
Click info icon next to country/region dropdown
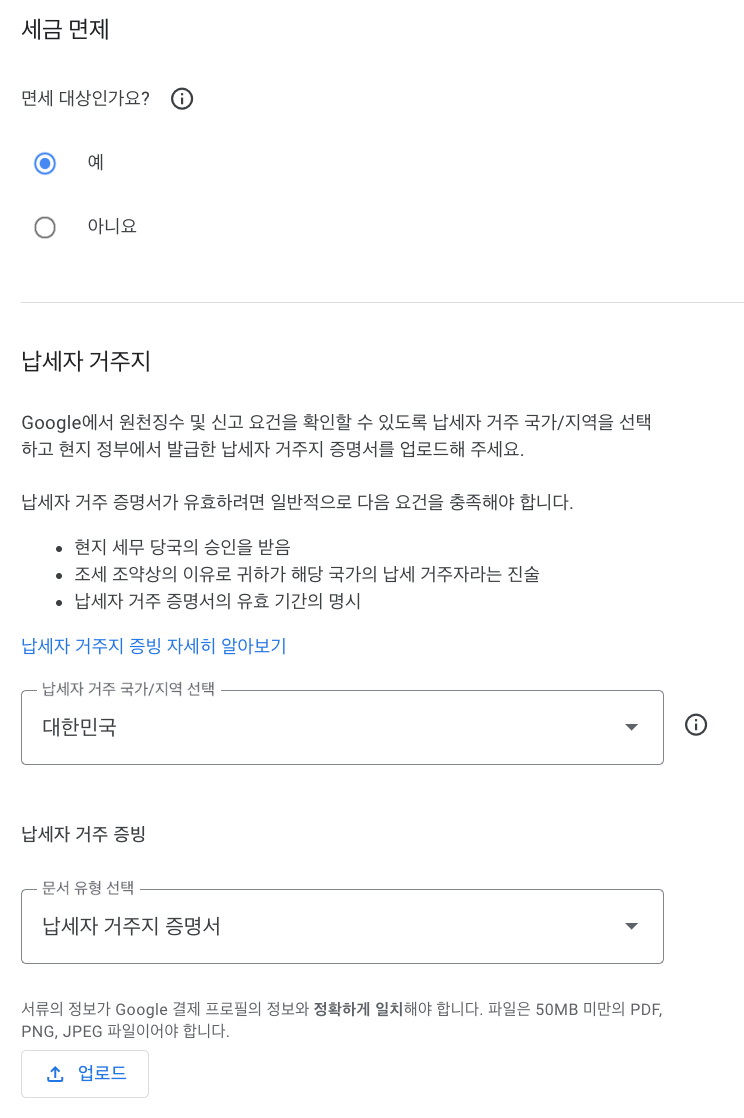click(x=695, y=724)
